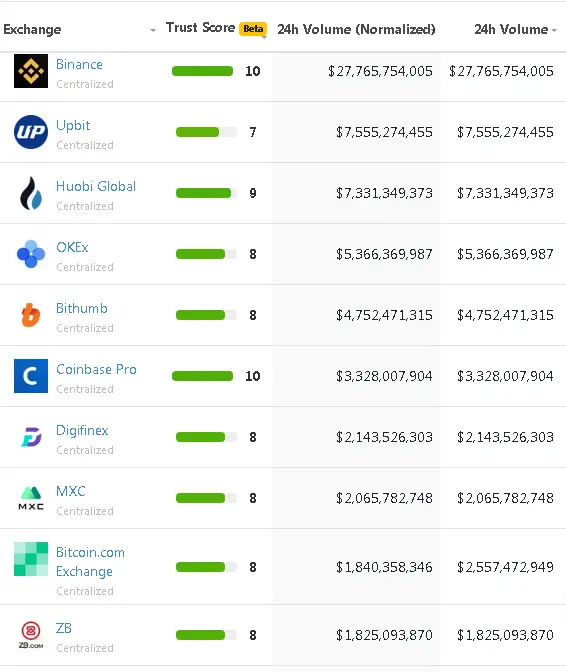Sort by 24h Volume (Normalized) header
This screenshot has height=672, width=566.
click(356, 29)
